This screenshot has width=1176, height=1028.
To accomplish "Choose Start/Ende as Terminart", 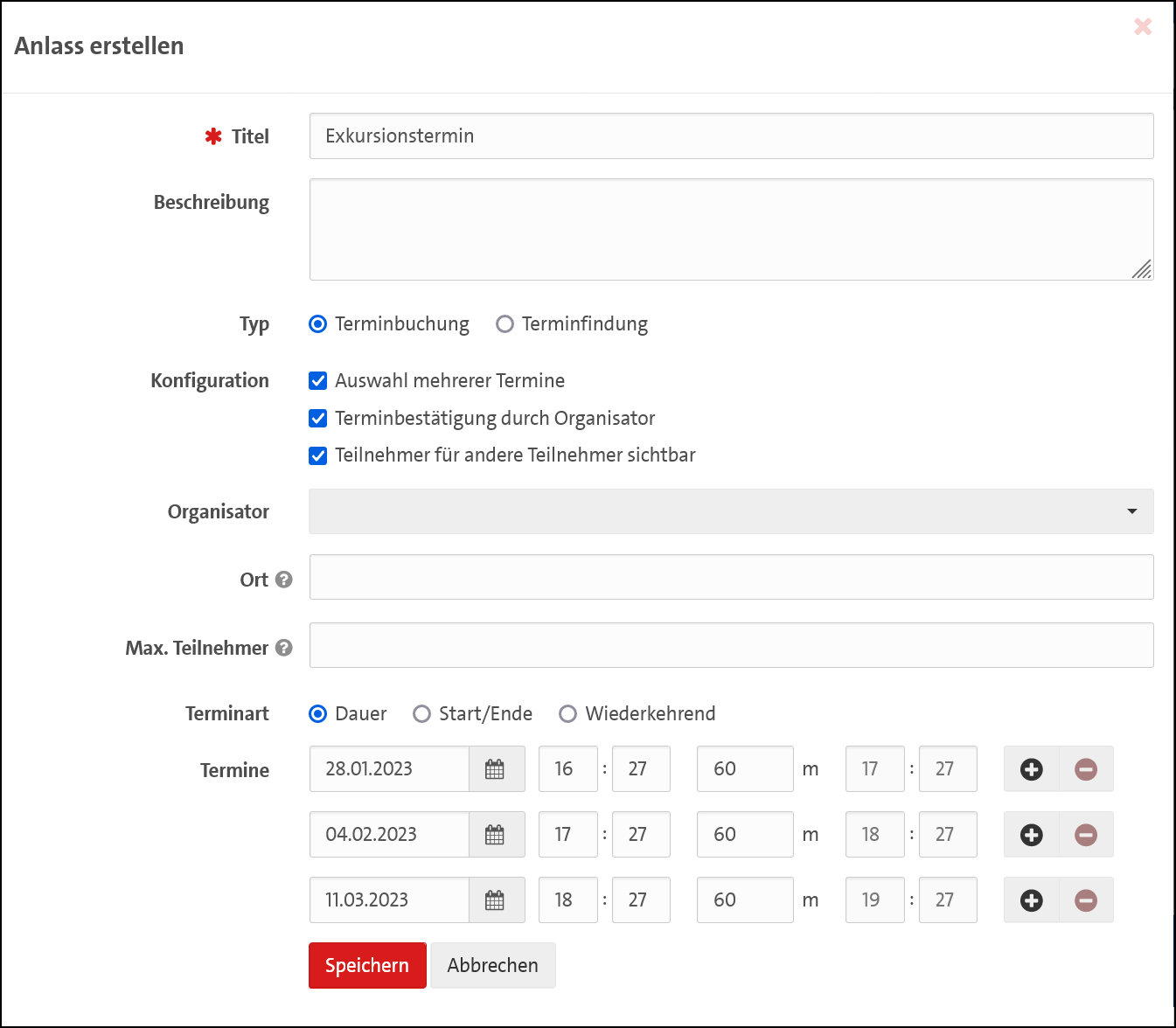I will click(x=421, y=714).
